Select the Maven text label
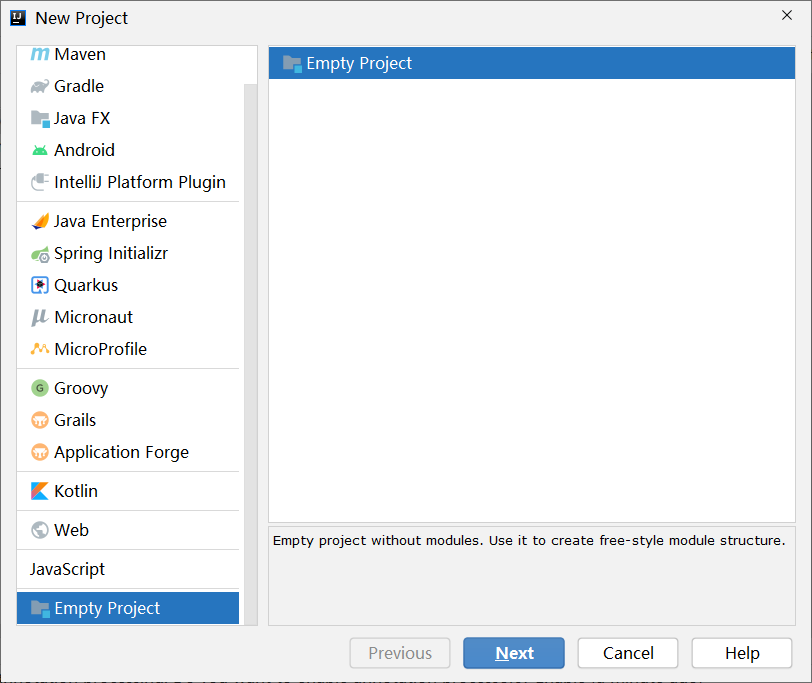The image size is (812, 683). (x=80, y=54)
